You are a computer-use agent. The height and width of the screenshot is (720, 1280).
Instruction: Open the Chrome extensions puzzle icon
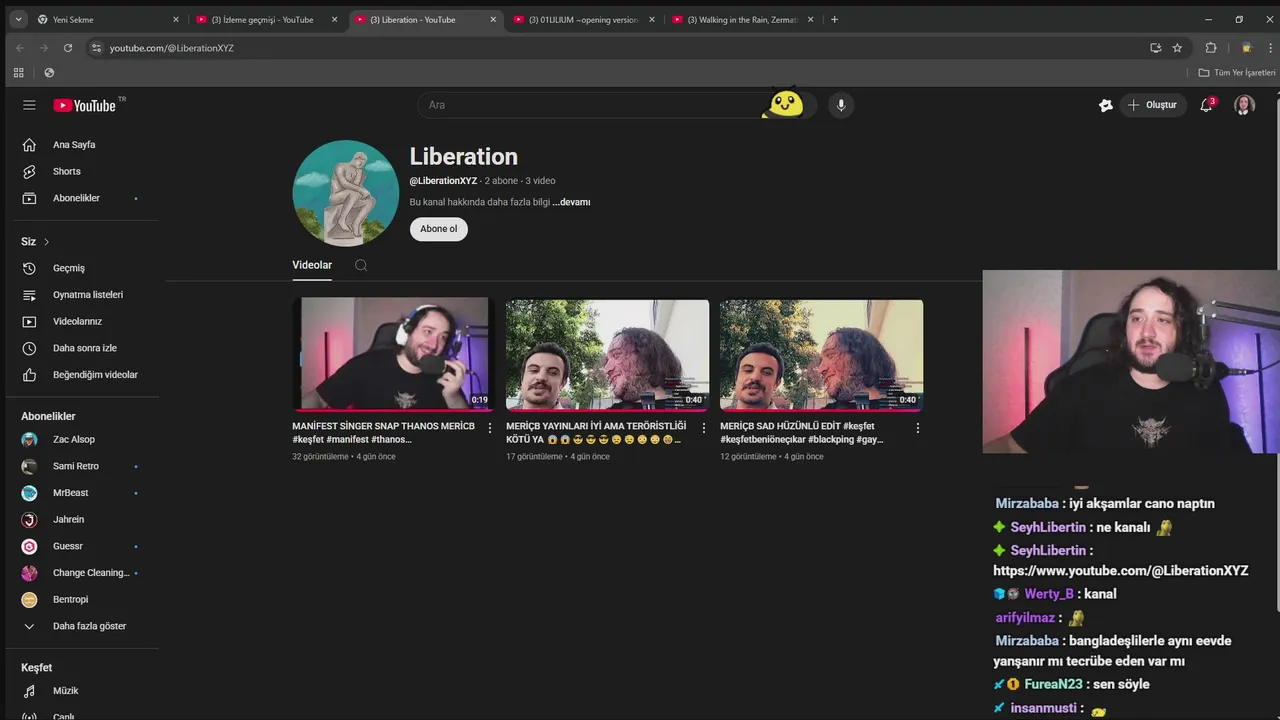pyautogui.click(x=1211, y=48)
